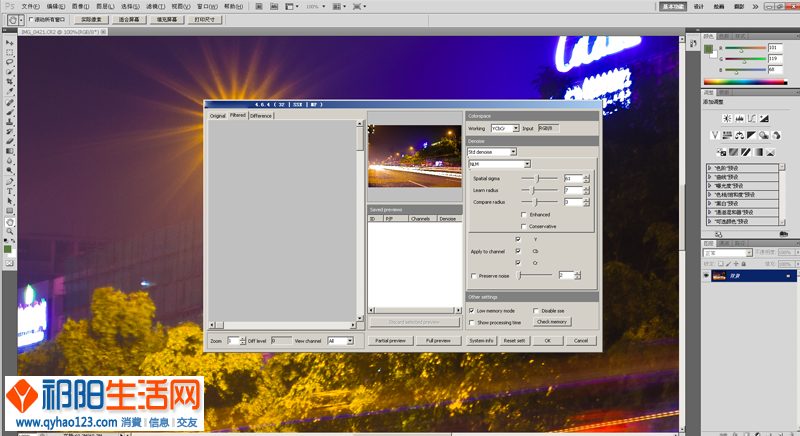Select the Rectangular Marquee tool
This screenshot has height=436, width=800.
[x=9, y=53]
